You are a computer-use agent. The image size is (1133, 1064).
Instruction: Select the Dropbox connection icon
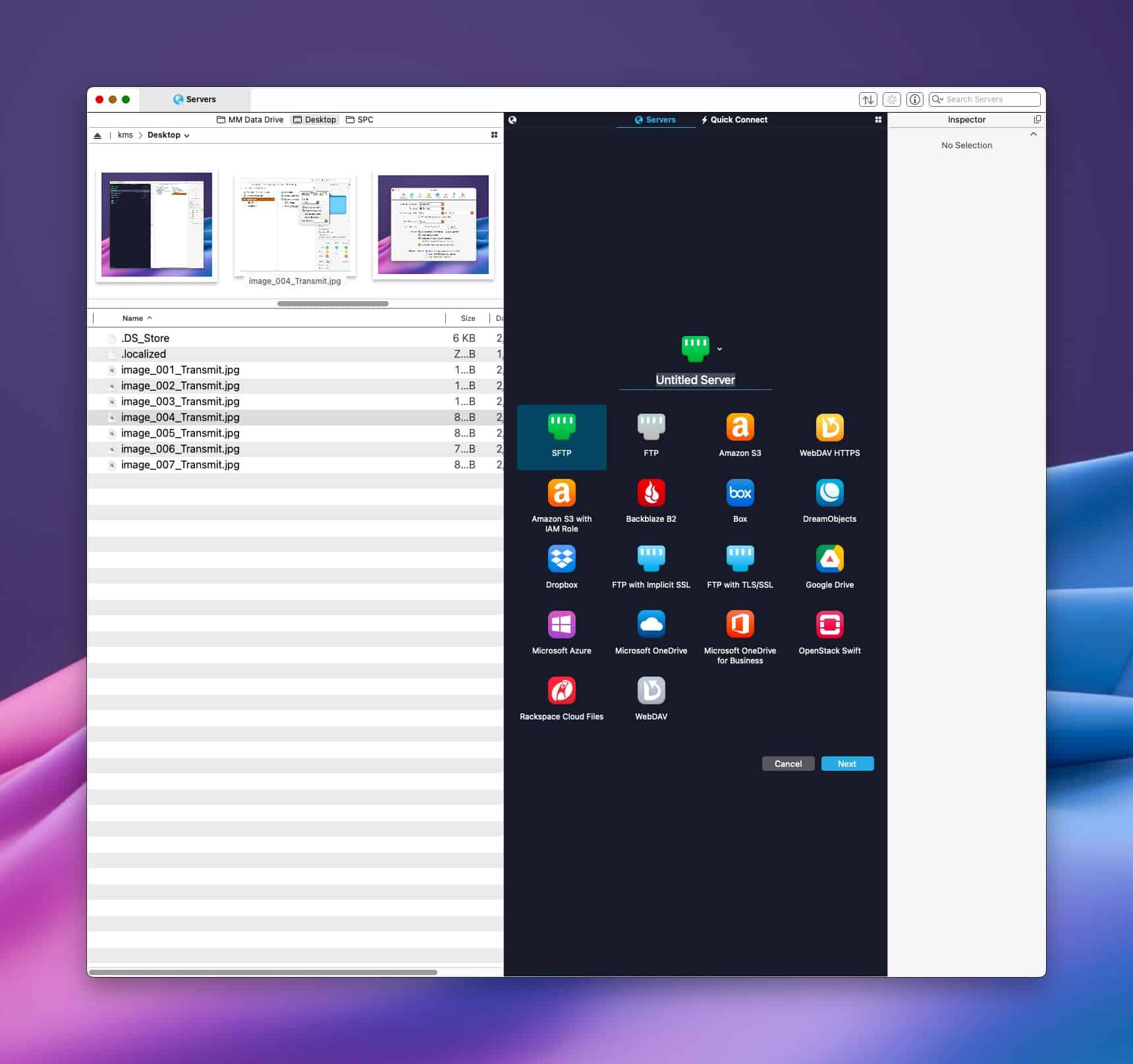[561, 559]
